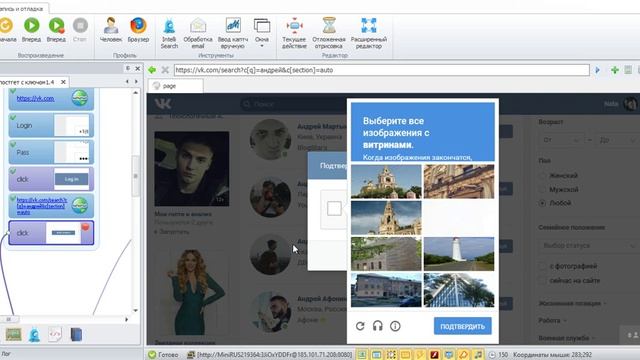
Task: Select the project tab ending 'с ключом 1.4'
Action: tap(28, 82)
